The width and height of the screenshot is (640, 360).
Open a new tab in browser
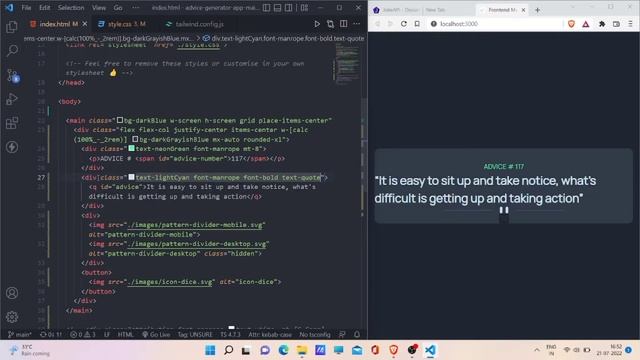click(x=538, y=10)
